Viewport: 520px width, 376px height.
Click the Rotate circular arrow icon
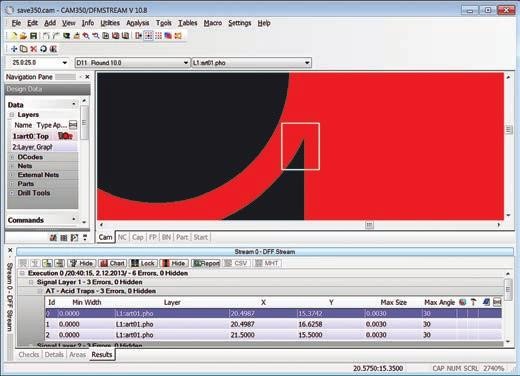tap(43, 49)
